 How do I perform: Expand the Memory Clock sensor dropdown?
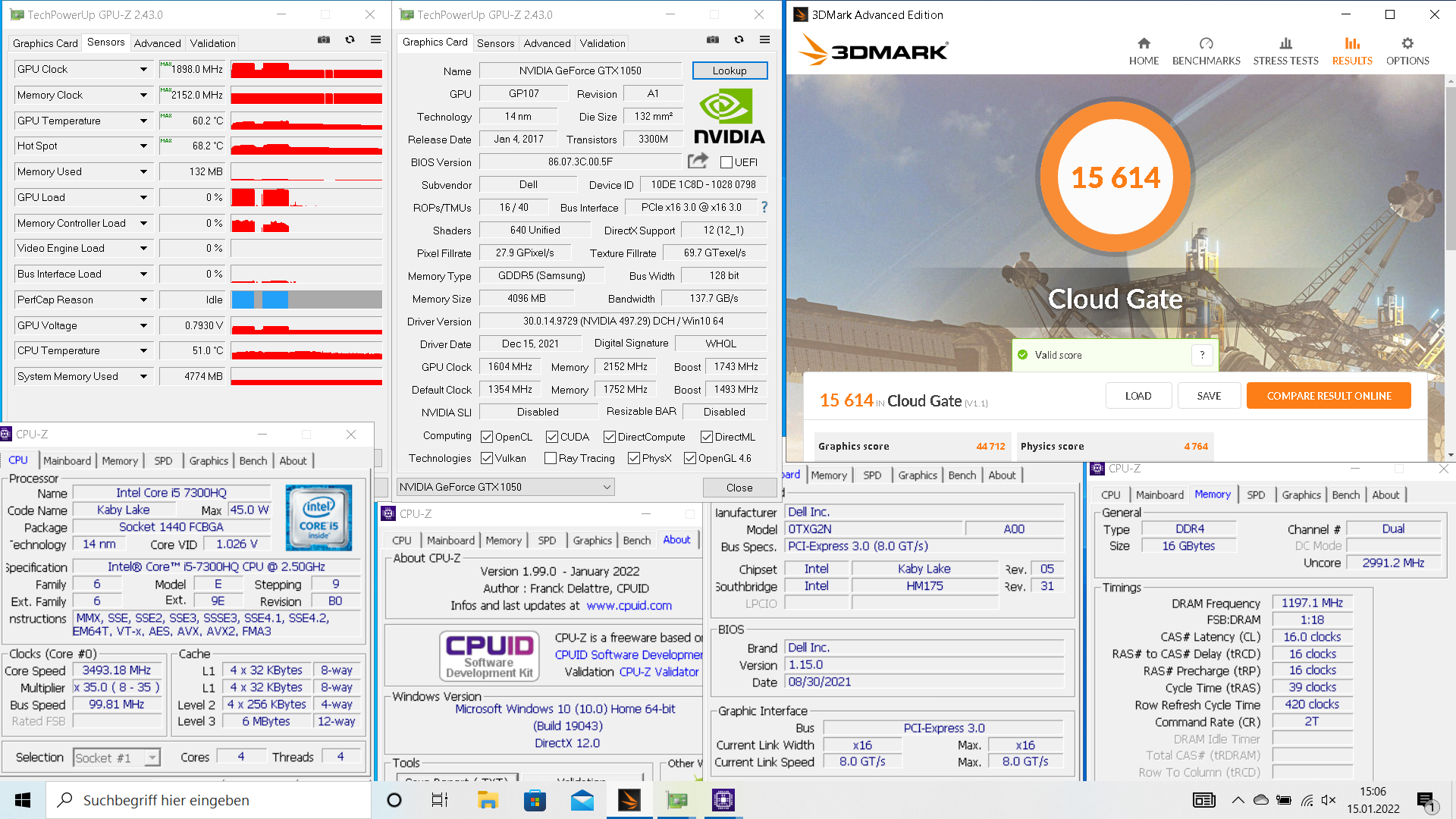tap(143, 95)
